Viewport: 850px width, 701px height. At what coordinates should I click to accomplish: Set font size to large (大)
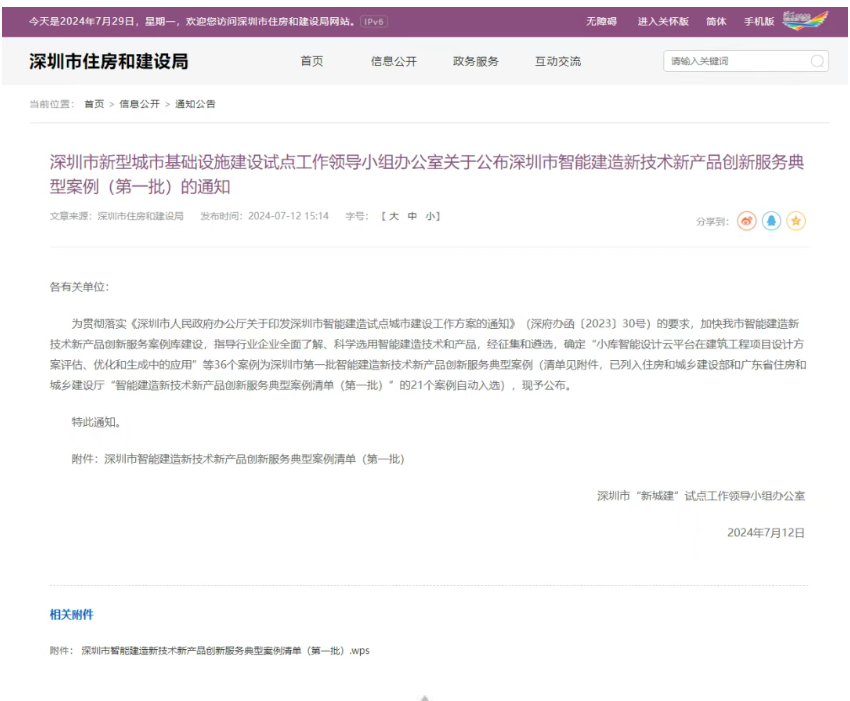coord(393,216)
